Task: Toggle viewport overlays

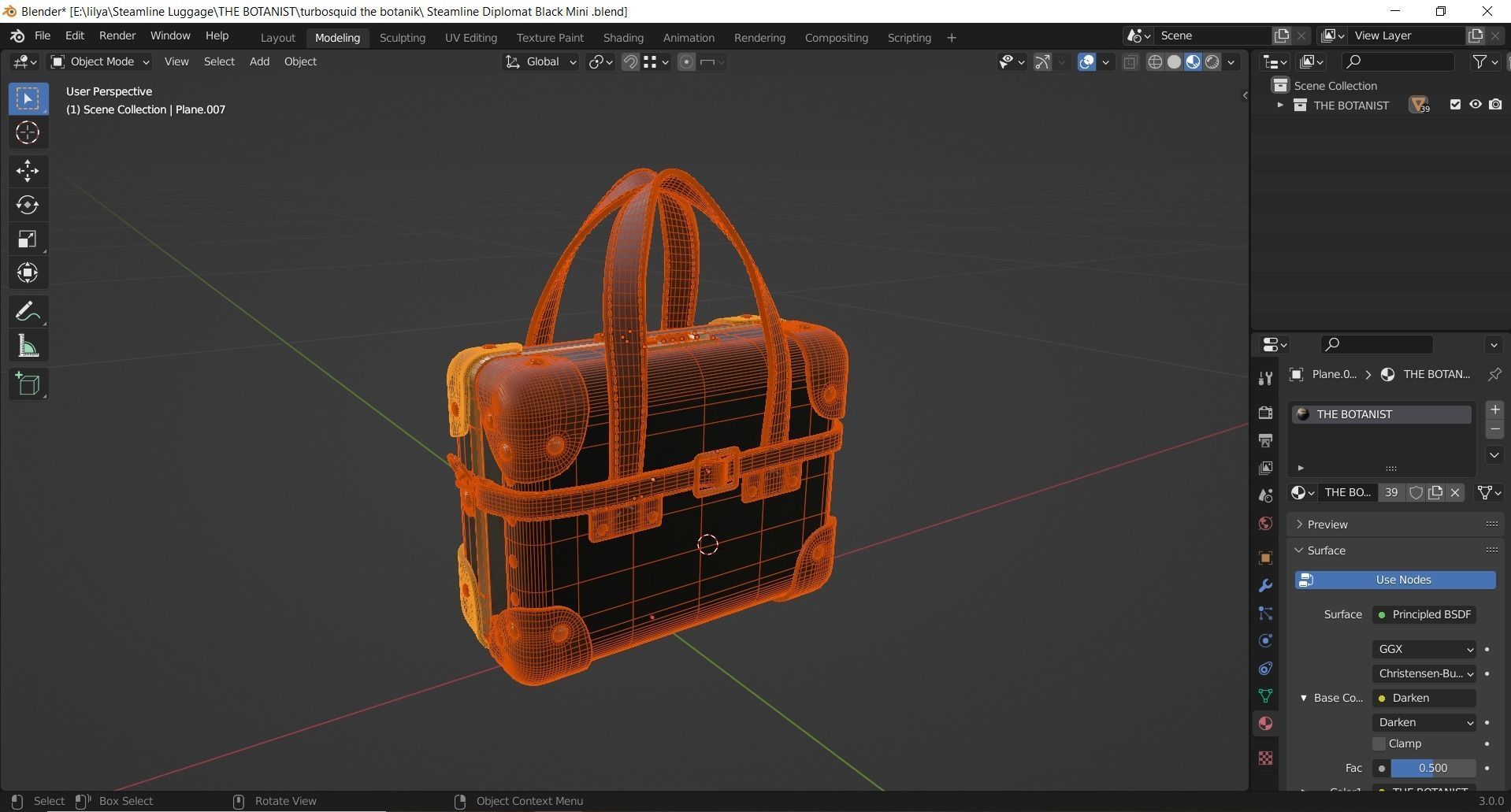Action: pyautogui.click(x=1086, y=62)
